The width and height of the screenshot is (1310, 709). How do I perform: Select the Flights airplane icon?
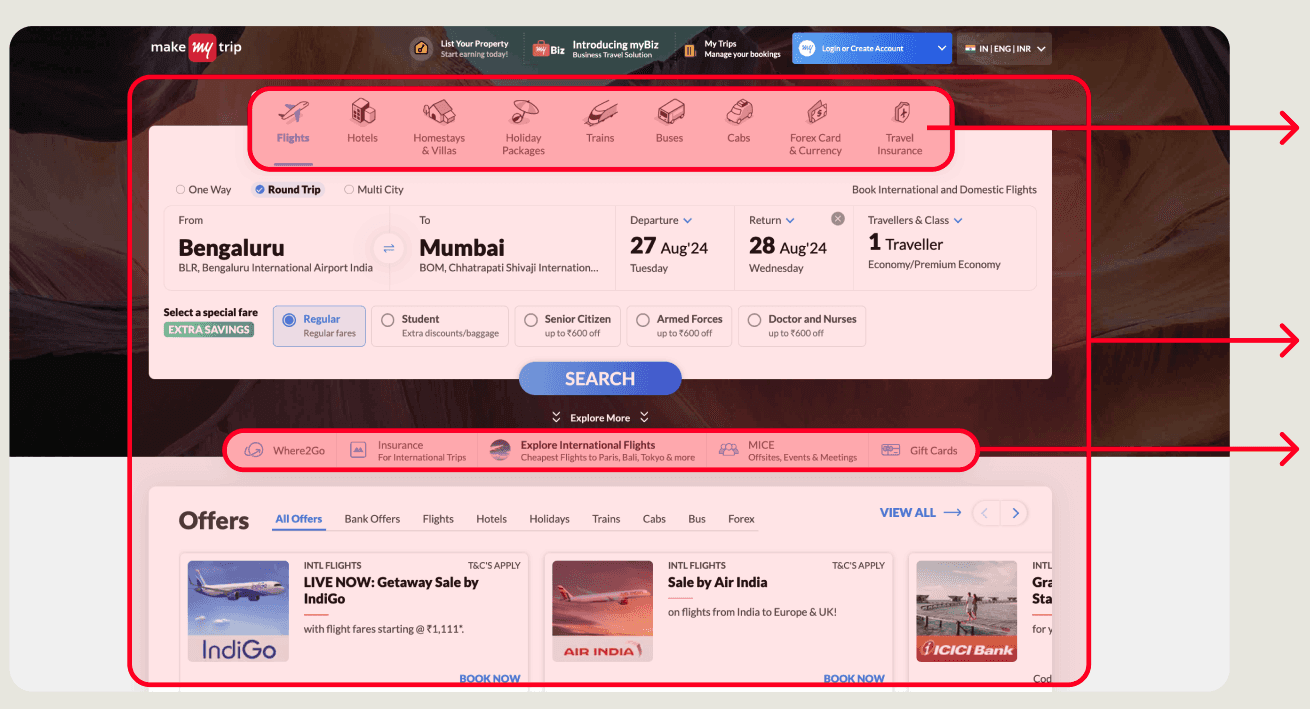click(x=293, y=111)
